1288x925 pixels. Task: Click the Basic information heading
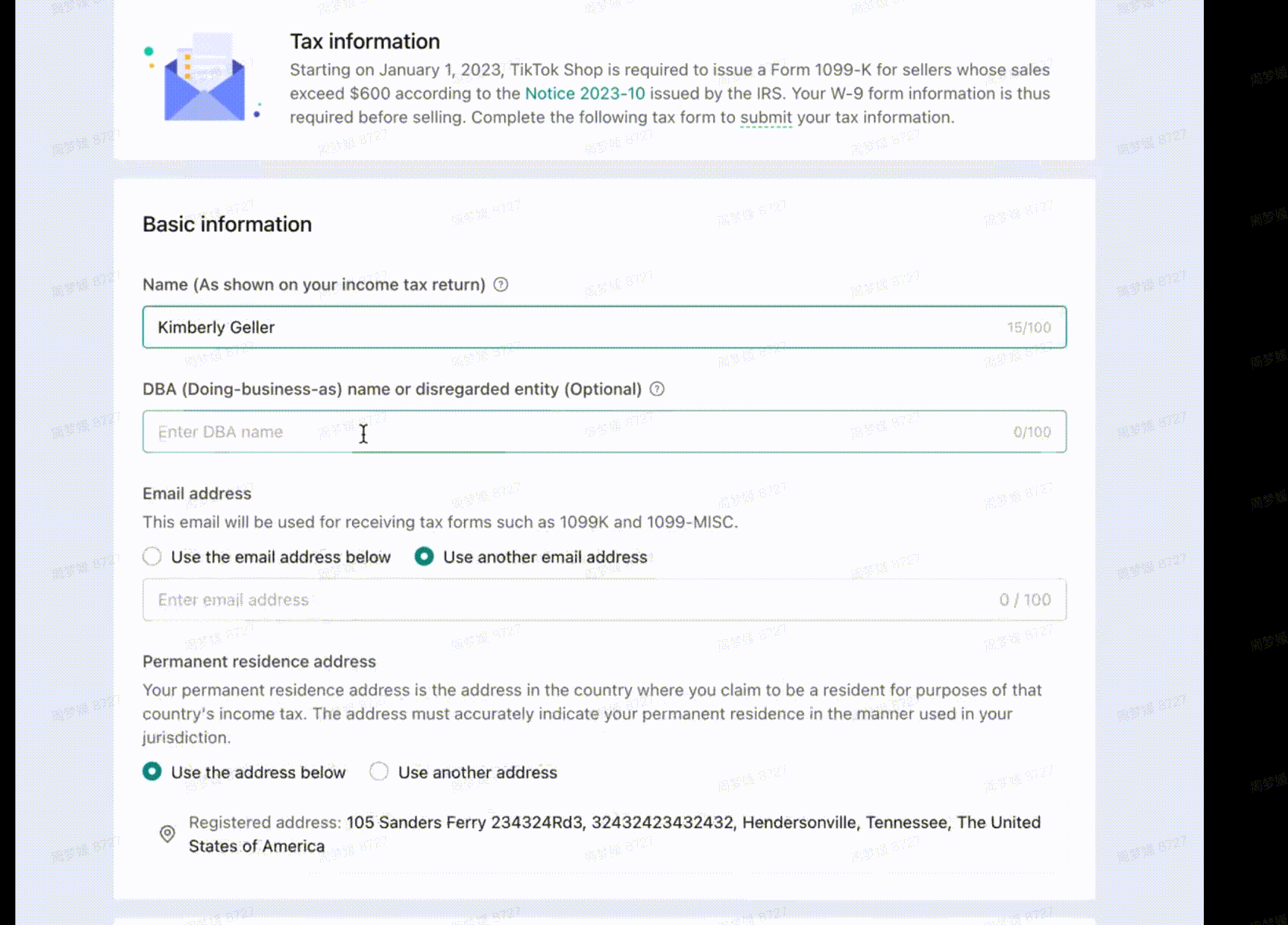(x=228, y=224)
